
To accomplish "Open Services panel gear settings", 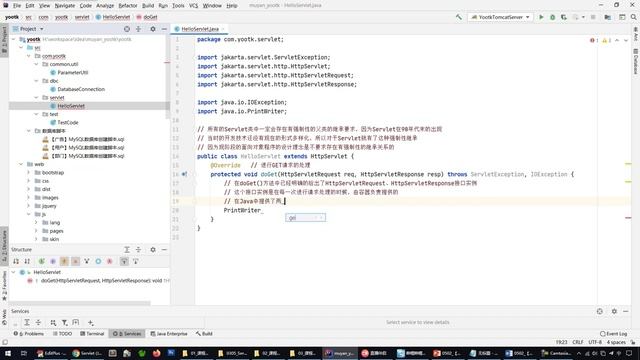I will (614, 311).
